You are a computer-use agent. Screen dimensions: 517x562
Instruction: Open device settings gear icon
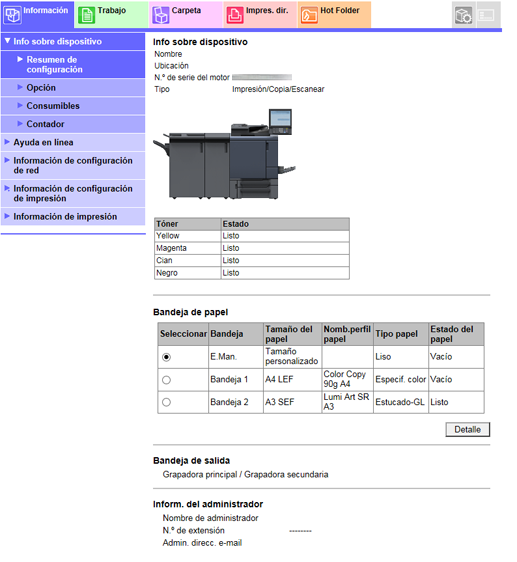(x=464, y=15)
